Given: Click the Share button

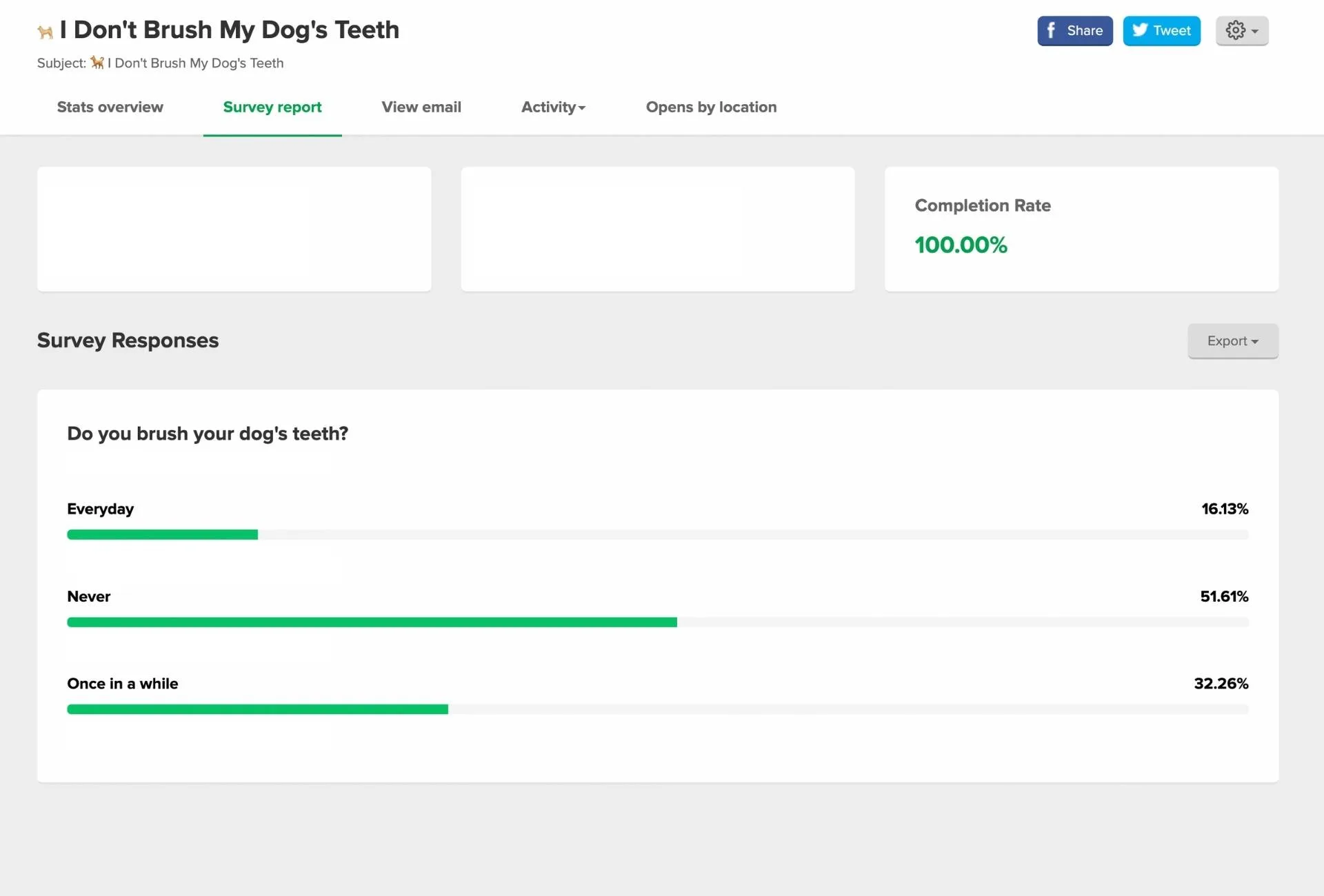Looking at the screenshot, I should [x=1075, y=30].
